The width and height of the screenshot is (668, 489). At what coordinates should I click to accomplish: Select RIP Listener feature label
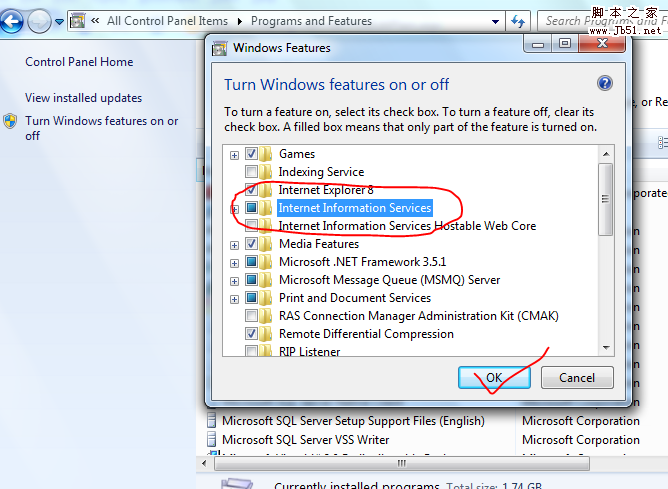coord(309,351)
